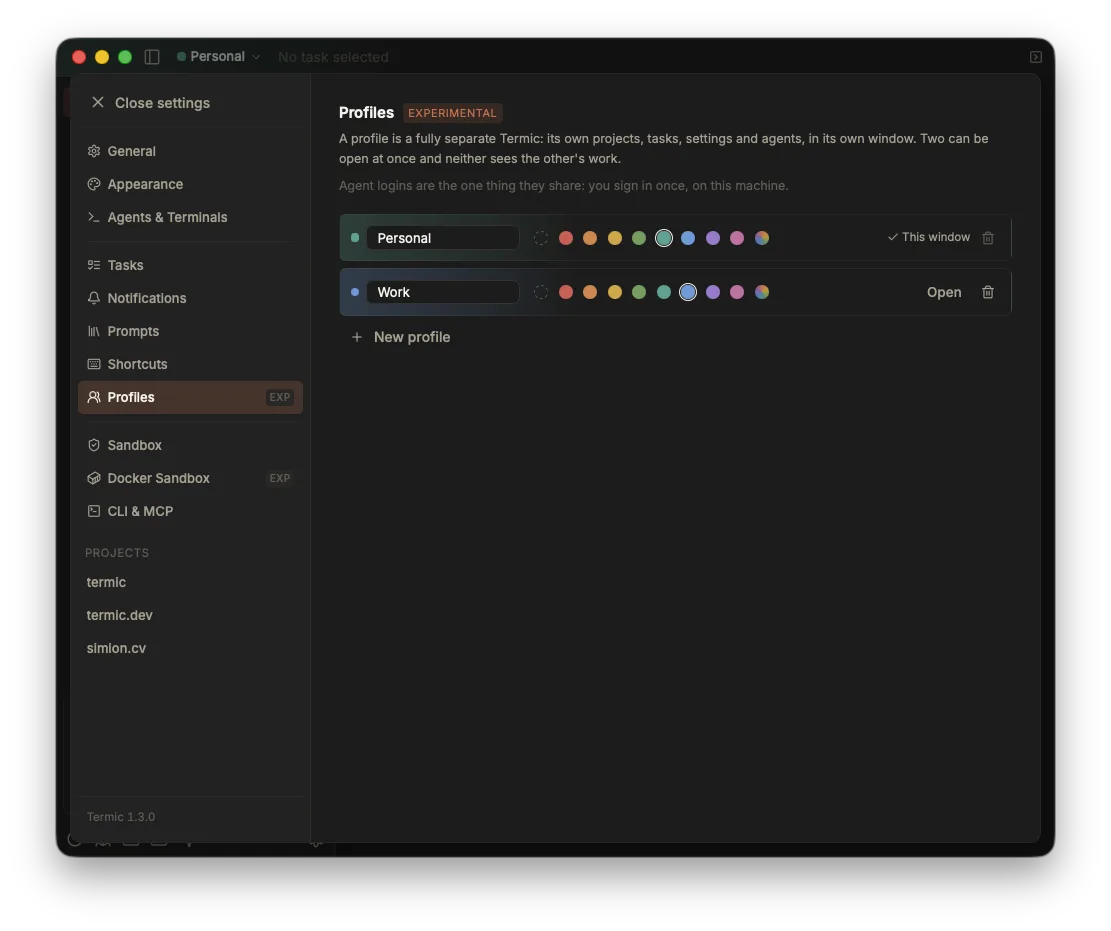Open General settings
This screenshot has height=931, width=1111.
pos(191,151)
